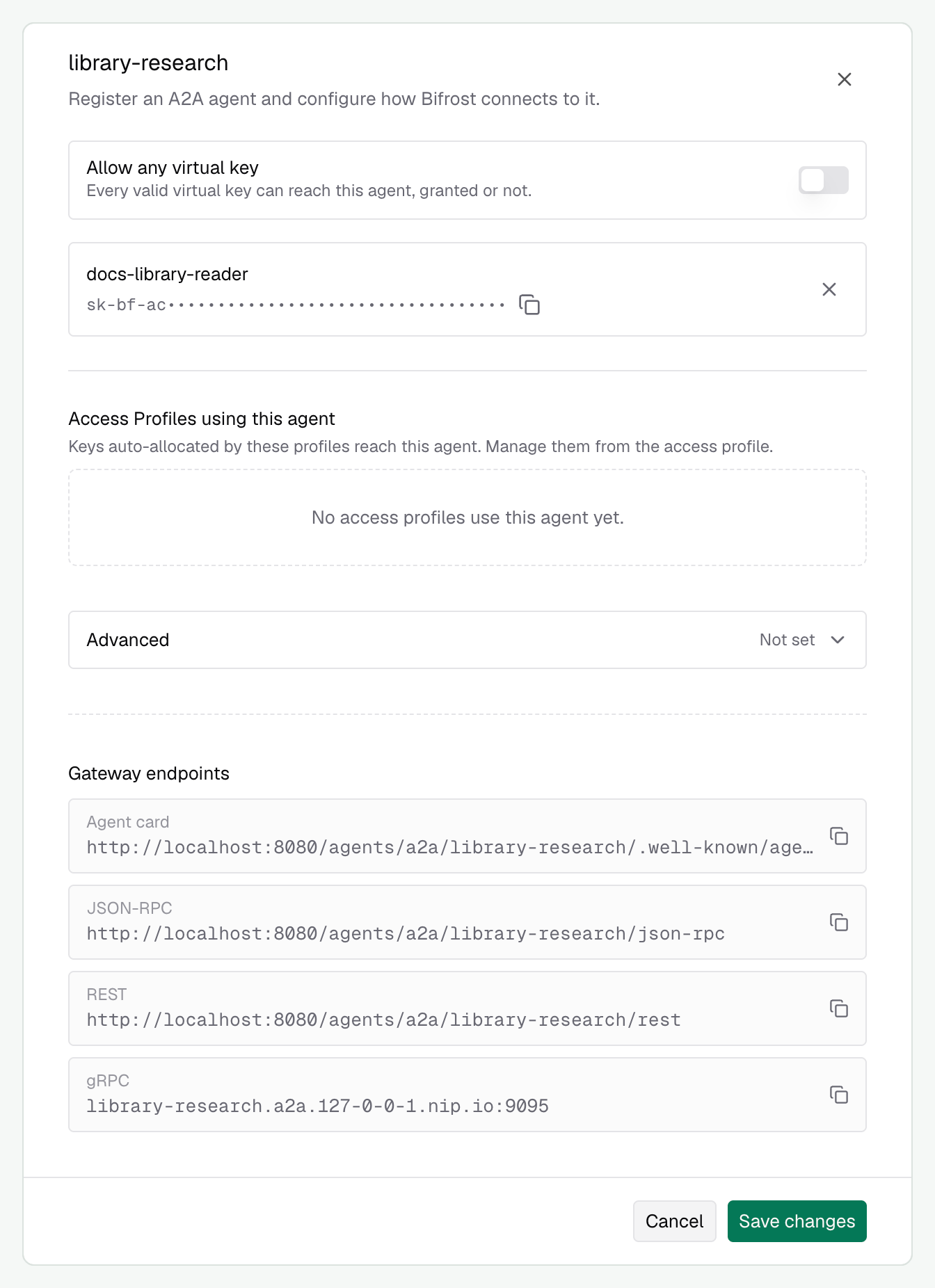Click the Cancel button

674,1221
